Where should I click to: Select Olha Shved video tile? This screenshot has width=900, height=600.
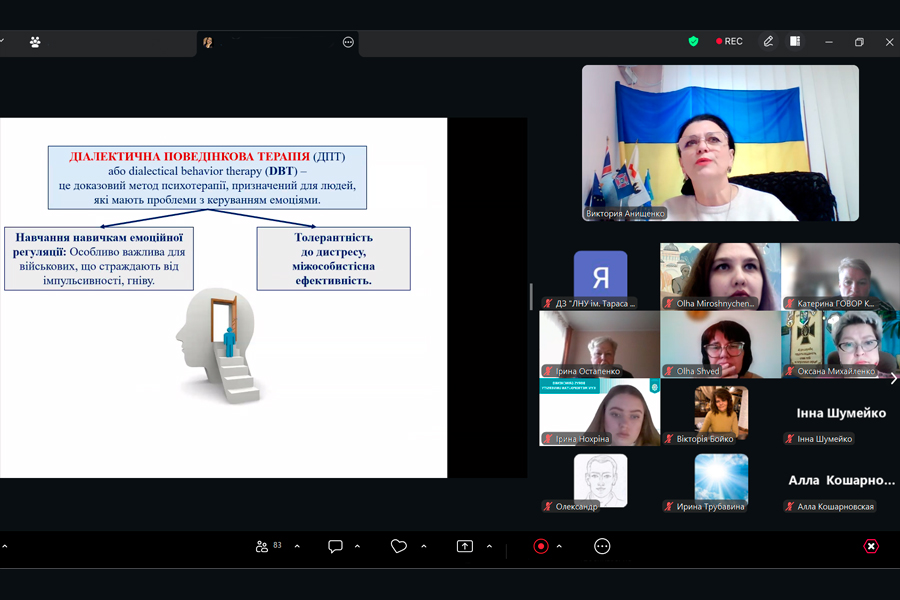pos(720,344)
